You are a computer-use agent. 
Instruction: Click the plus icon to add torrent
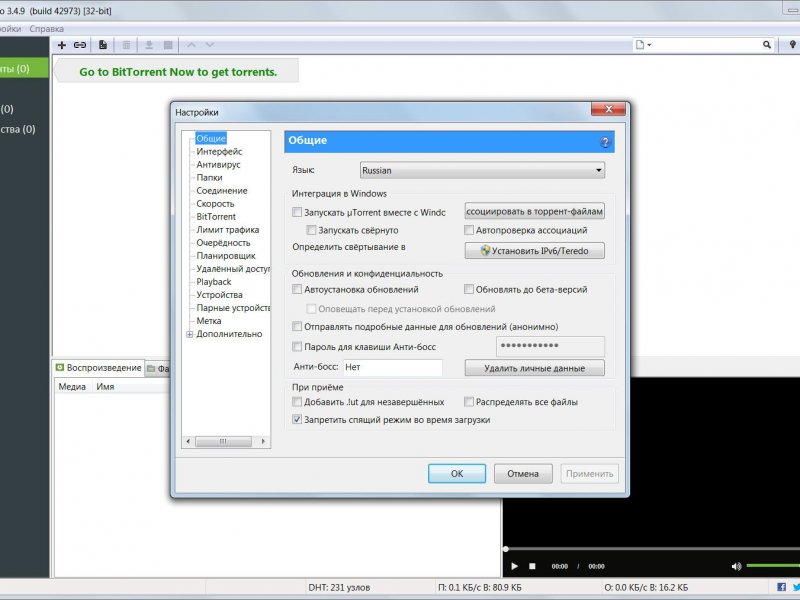(62, 45)
